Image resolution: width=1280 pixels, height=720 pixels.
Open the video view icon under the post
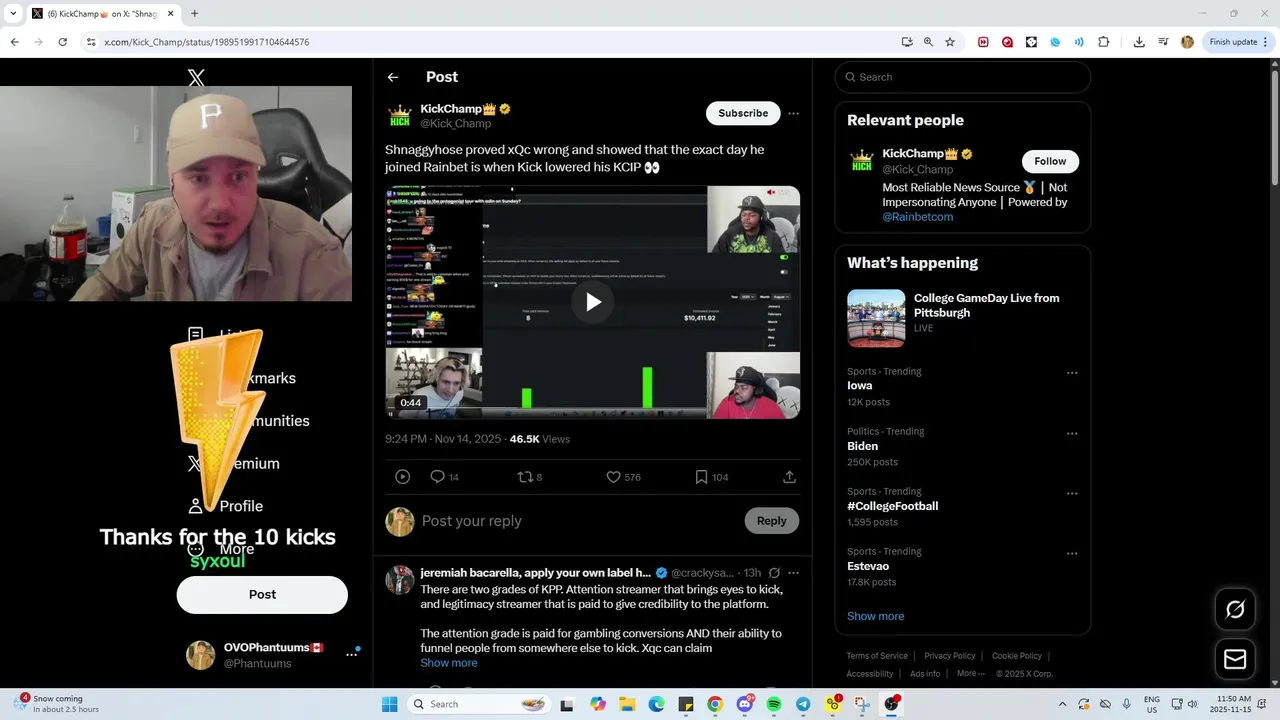402,477
